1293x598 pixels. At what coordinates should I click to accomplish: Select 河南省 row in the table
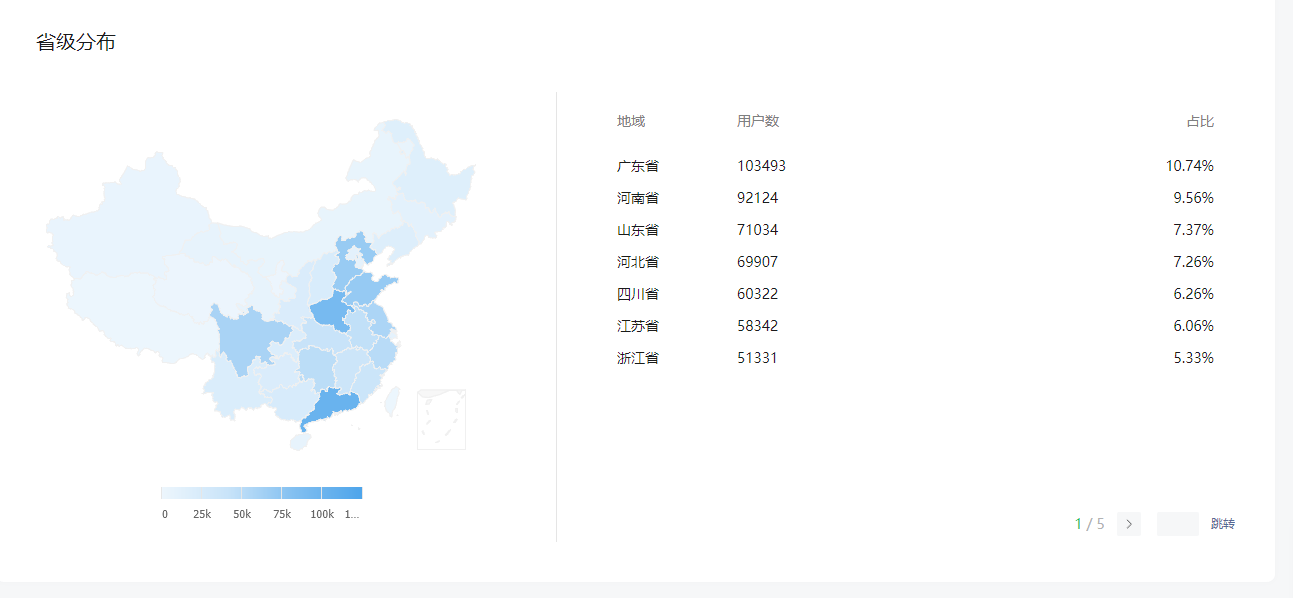coord(915,198)
